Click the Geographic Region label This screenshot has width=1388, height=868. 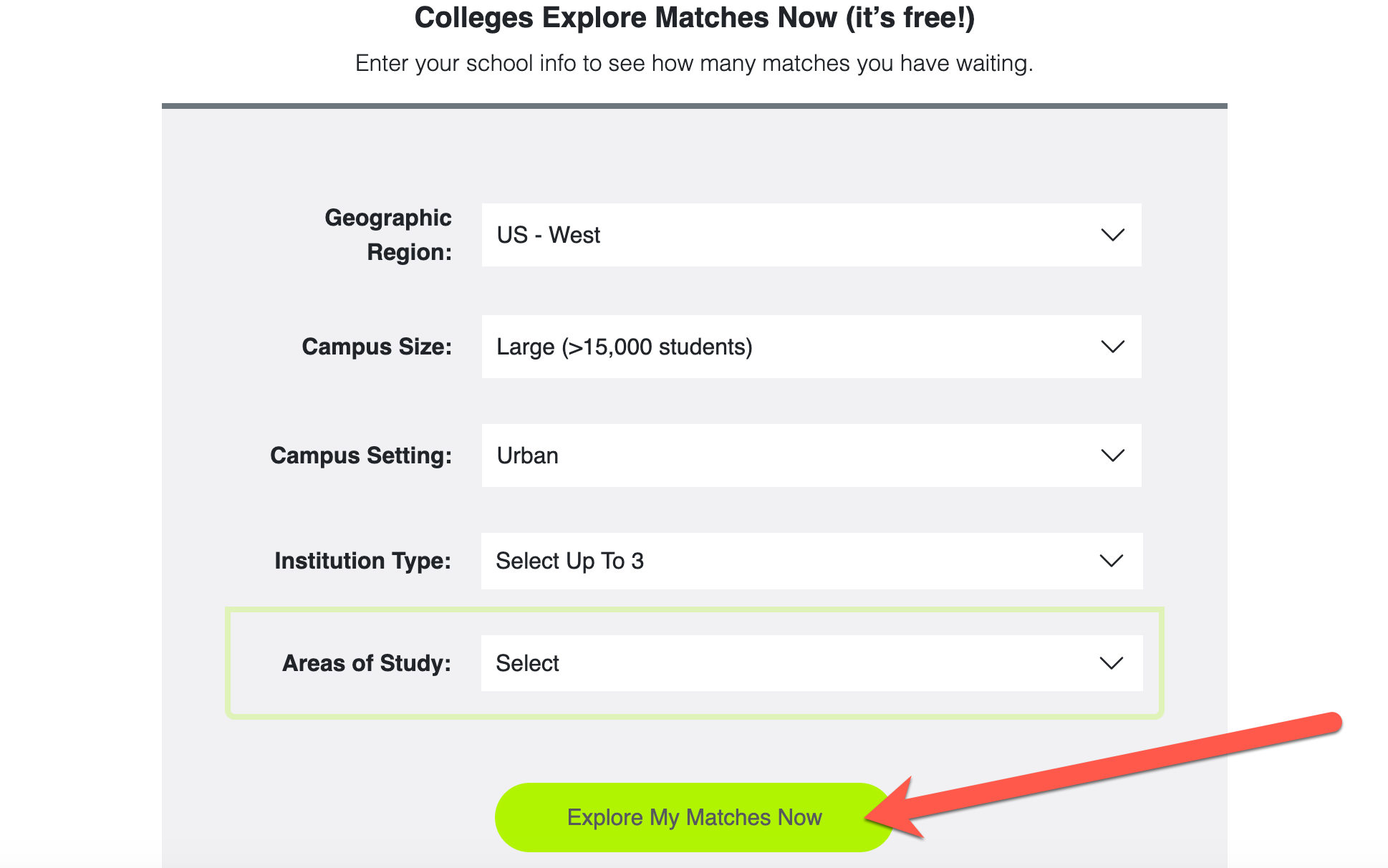point(388,235)
